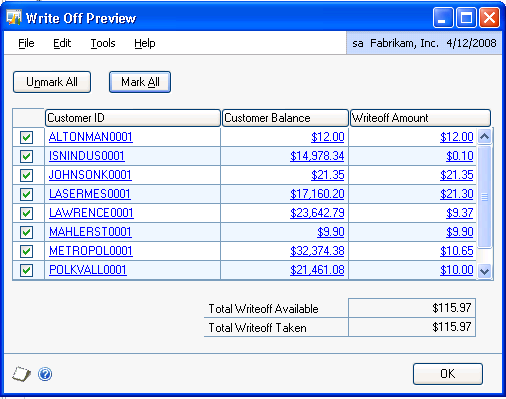Minimize the Write Off Preview window

click(443, 18)
